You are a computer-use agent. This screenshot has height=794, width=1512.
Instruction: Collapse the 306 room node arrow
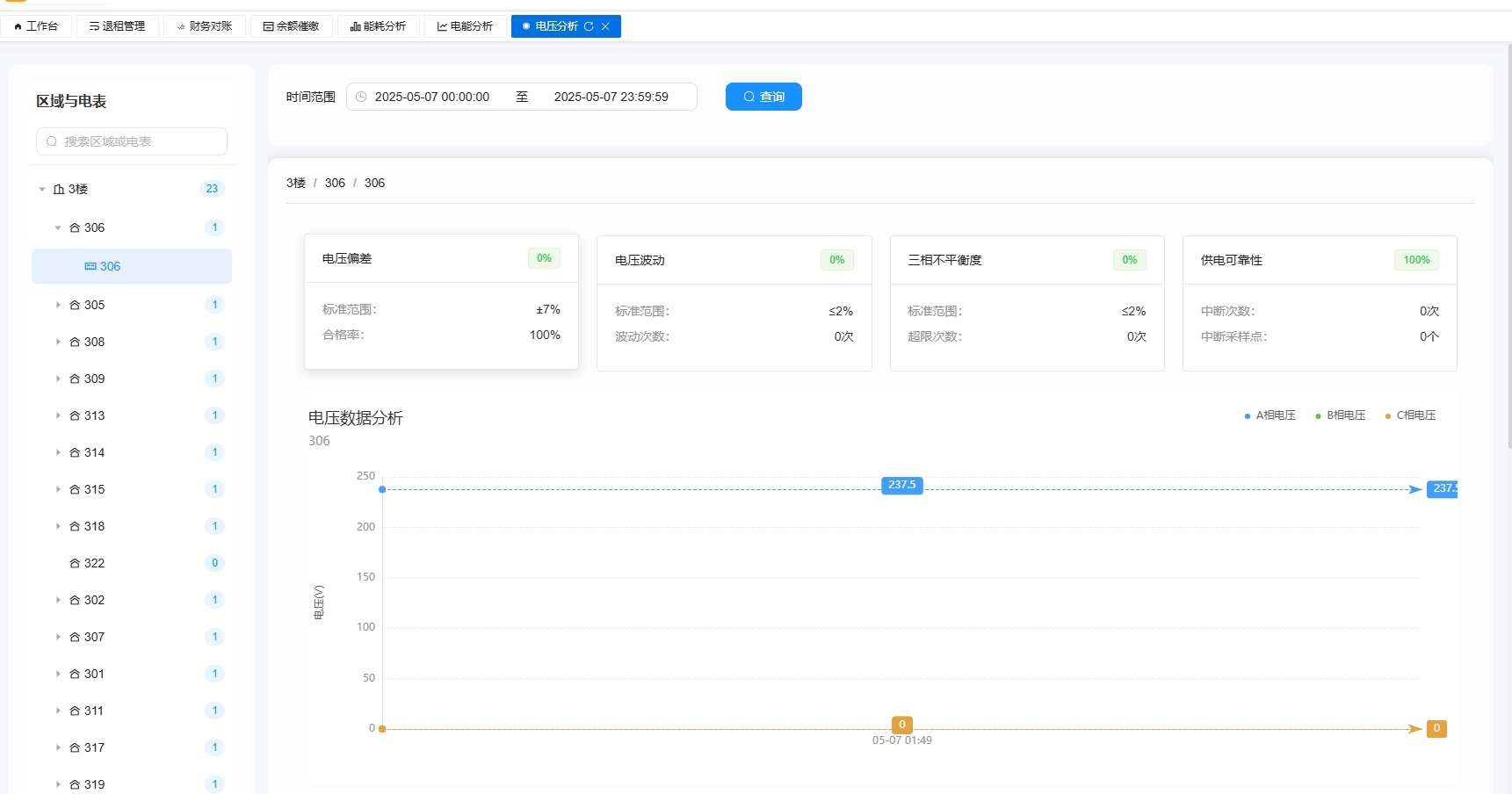[x=58, y=227]
